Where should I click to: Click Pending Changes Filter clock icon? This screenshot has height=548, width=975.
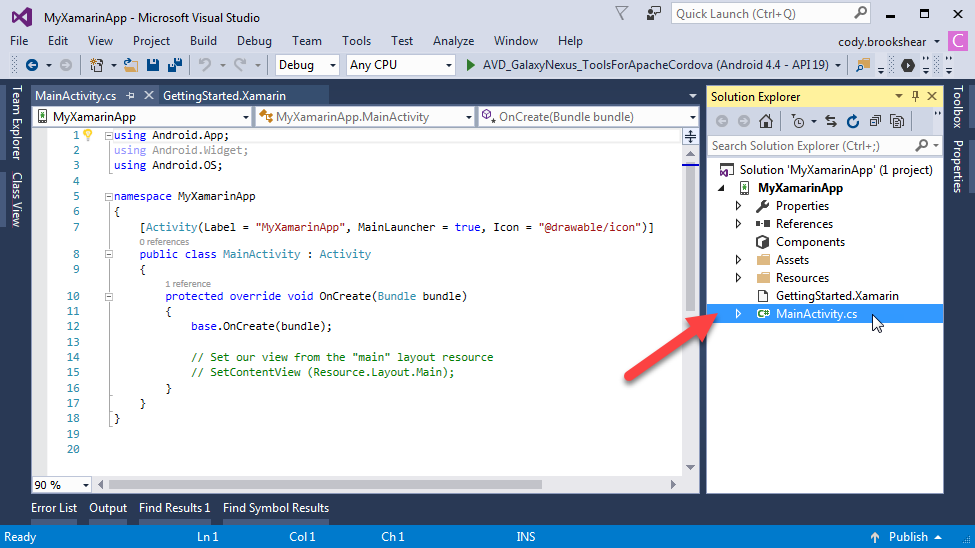798,121
